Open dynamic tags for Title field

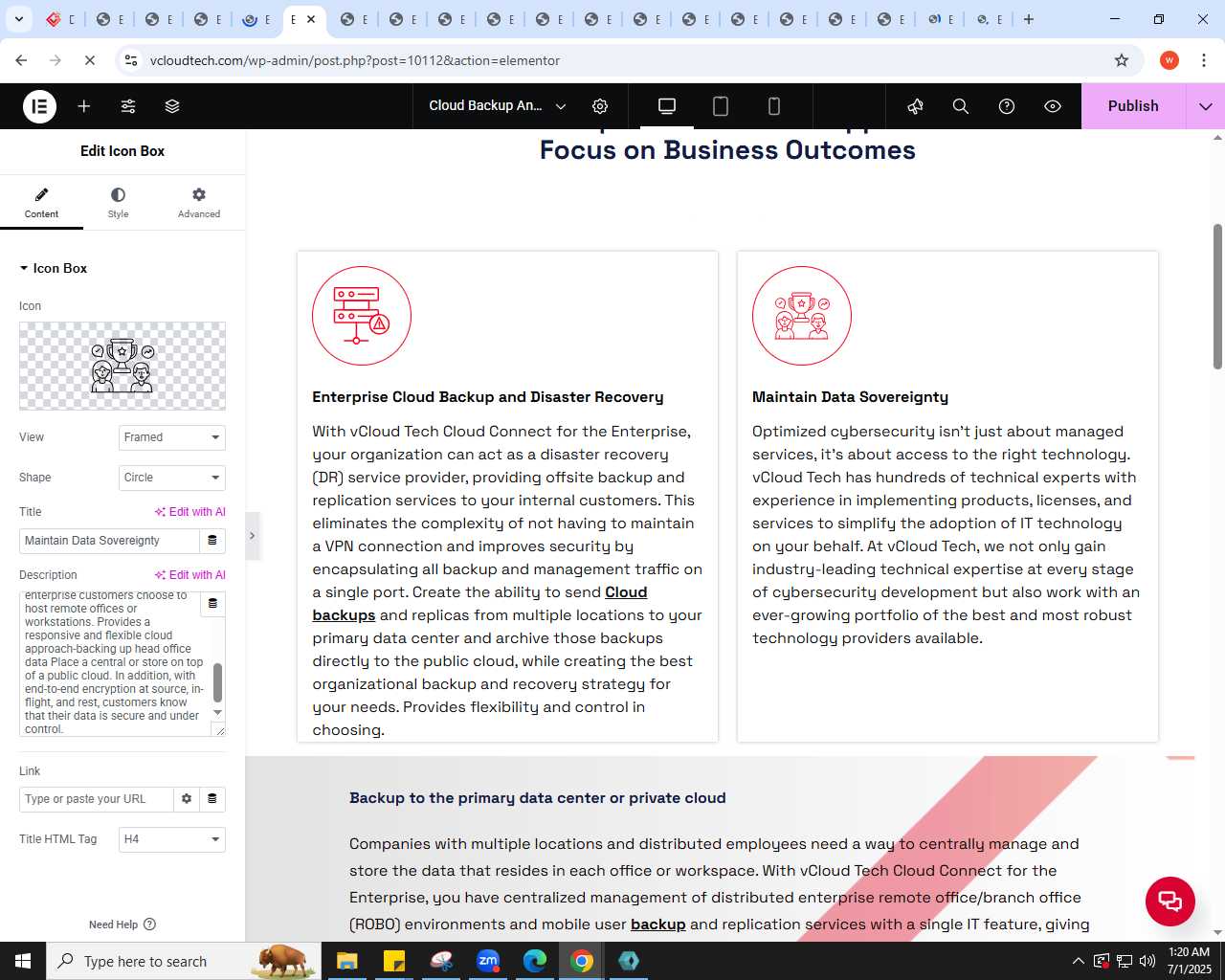pos(212,541)
